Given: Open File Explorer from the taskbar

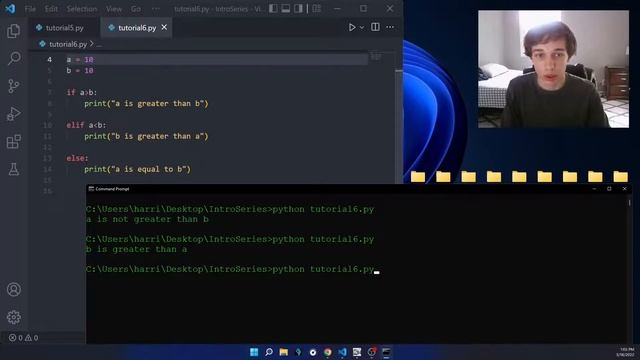Looking at the screenshot, I should [x=283, y=352].
